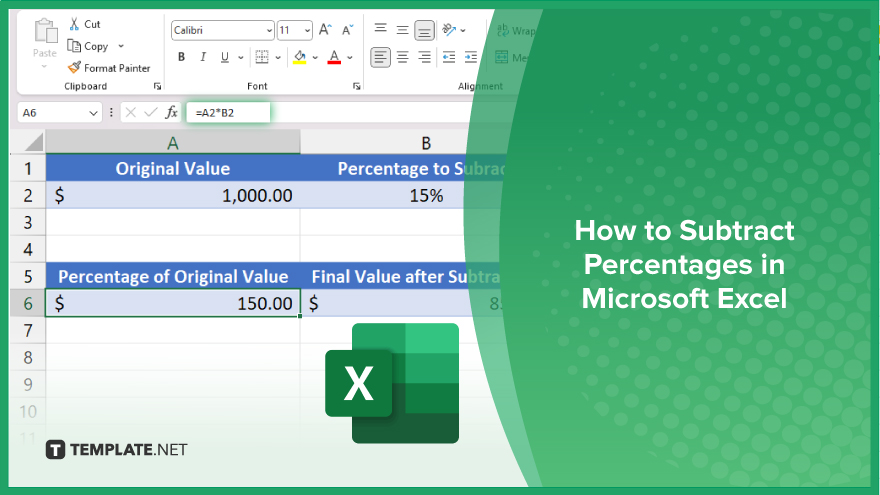
Task: Click the Wrap Text icon
Action: [x=502, y=30]
